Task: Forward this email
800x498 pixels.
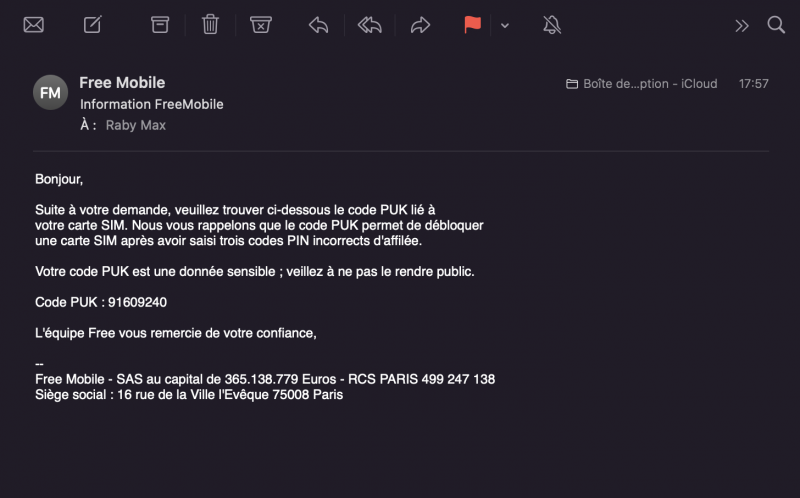Action: [x=421, y=25]
